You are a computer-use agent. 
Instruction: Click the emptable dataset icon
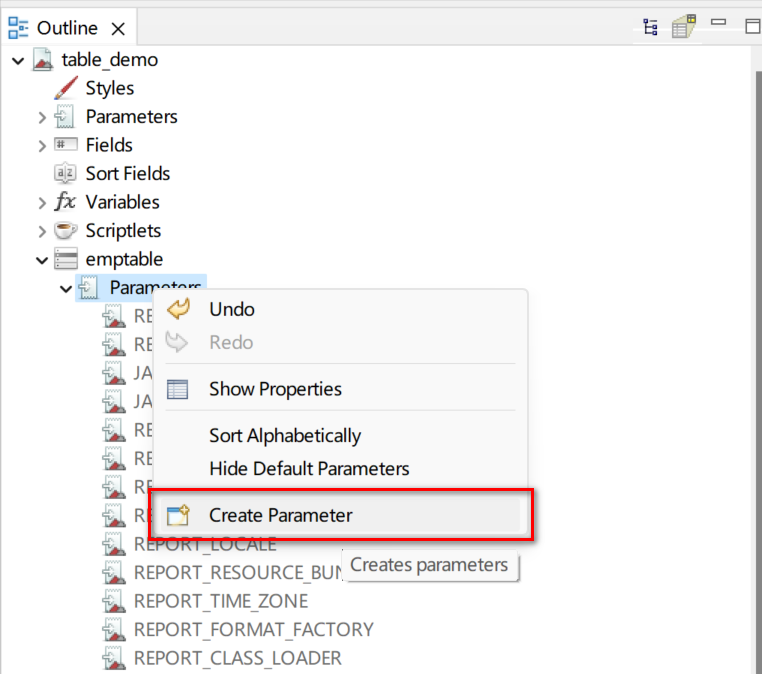coord(66,259)
